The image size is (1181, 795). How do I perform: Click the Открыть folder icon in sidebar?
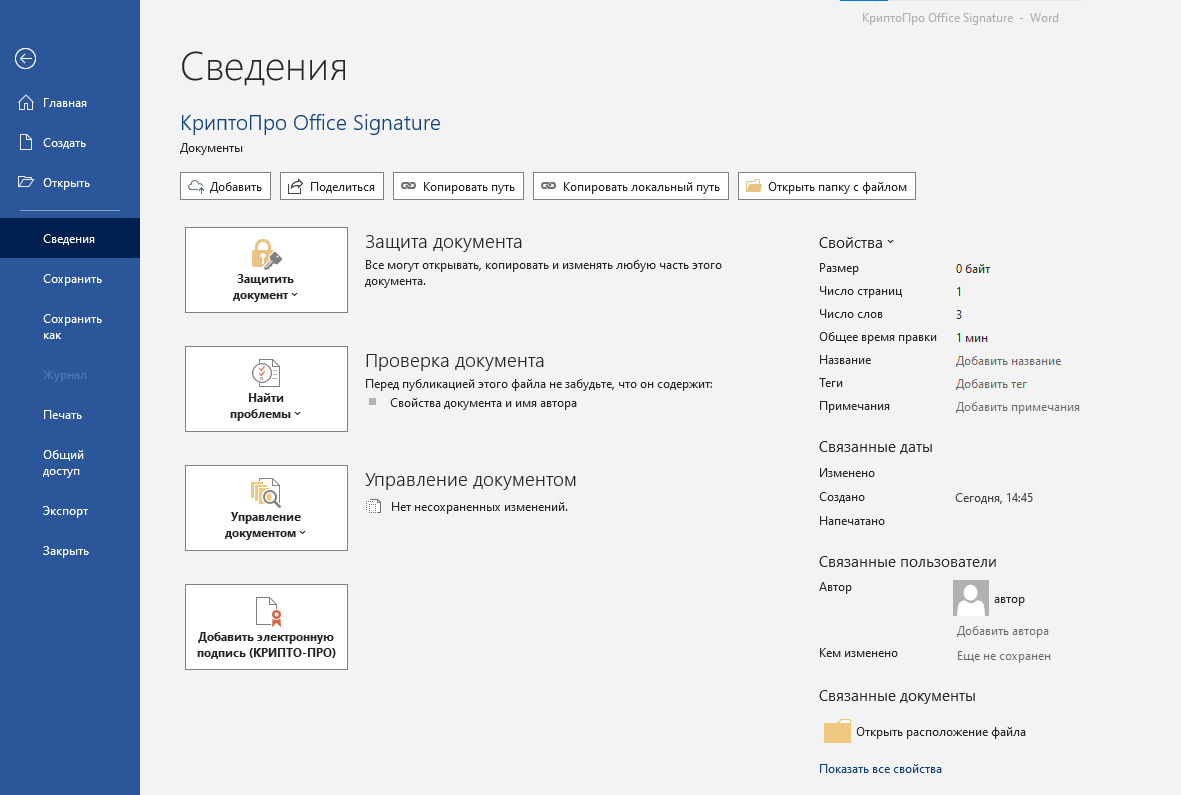point(26,183)
